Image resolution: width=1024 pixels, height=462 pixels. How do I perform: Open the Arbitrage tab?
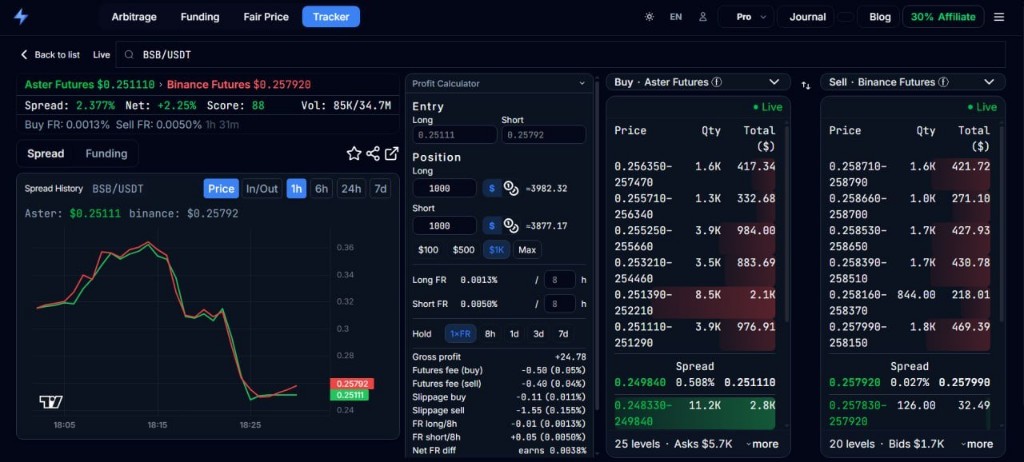(134, 17)
